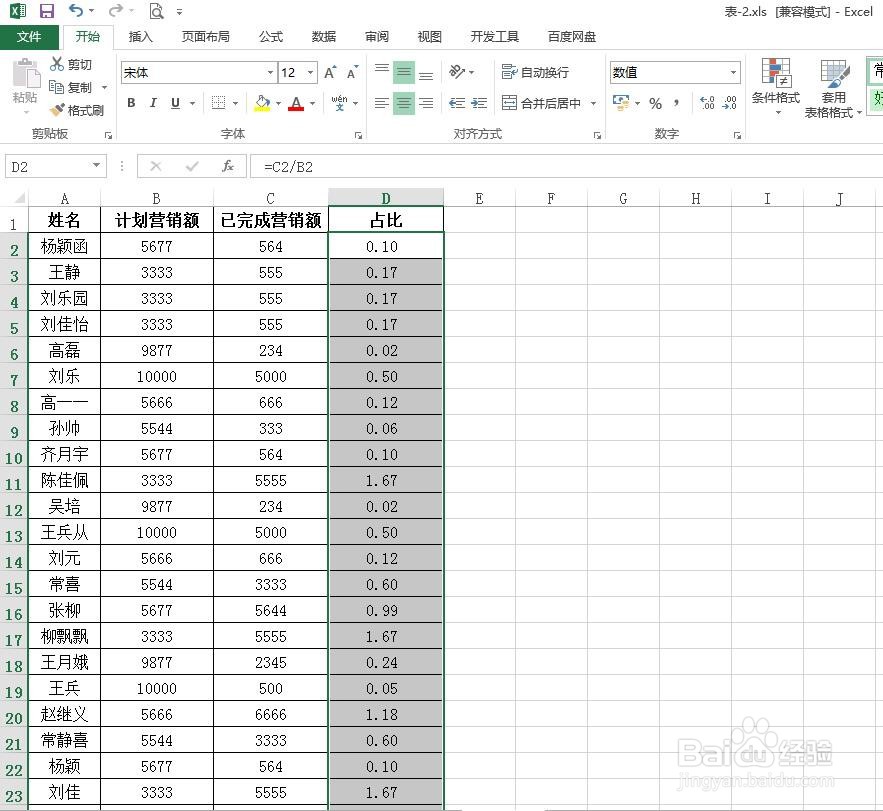The width and height of the screenshot is (883, 811).
Task: Click the Select All corner triangle
Action: tap(19, 198)
